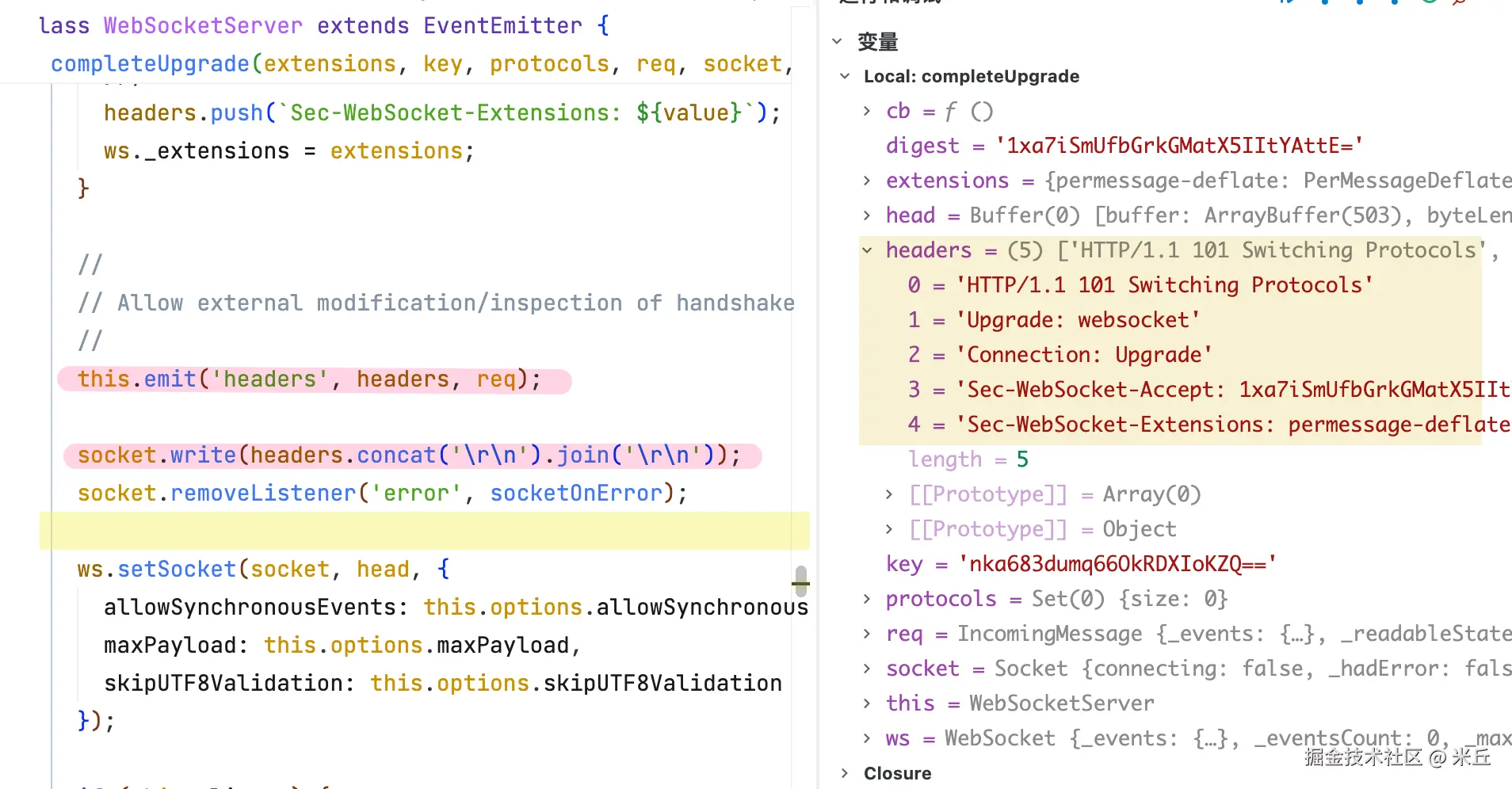Image resolution: width=1512 pixels, height=789 pixels.
Task: Click the allowSynchronousEvents option line
Action: 456,608
